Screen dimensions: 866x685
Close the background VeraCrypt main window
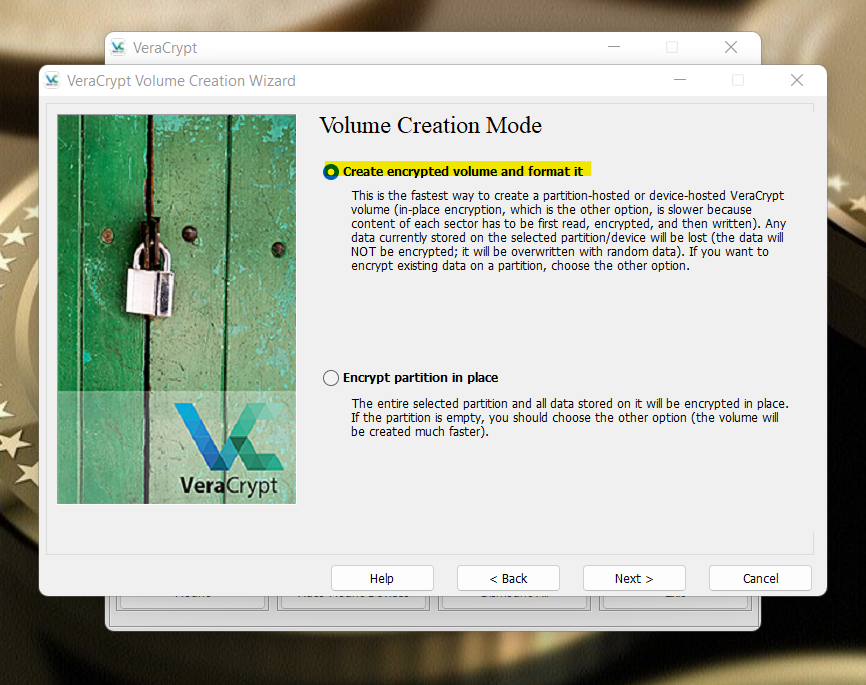[x=731, y=48]
